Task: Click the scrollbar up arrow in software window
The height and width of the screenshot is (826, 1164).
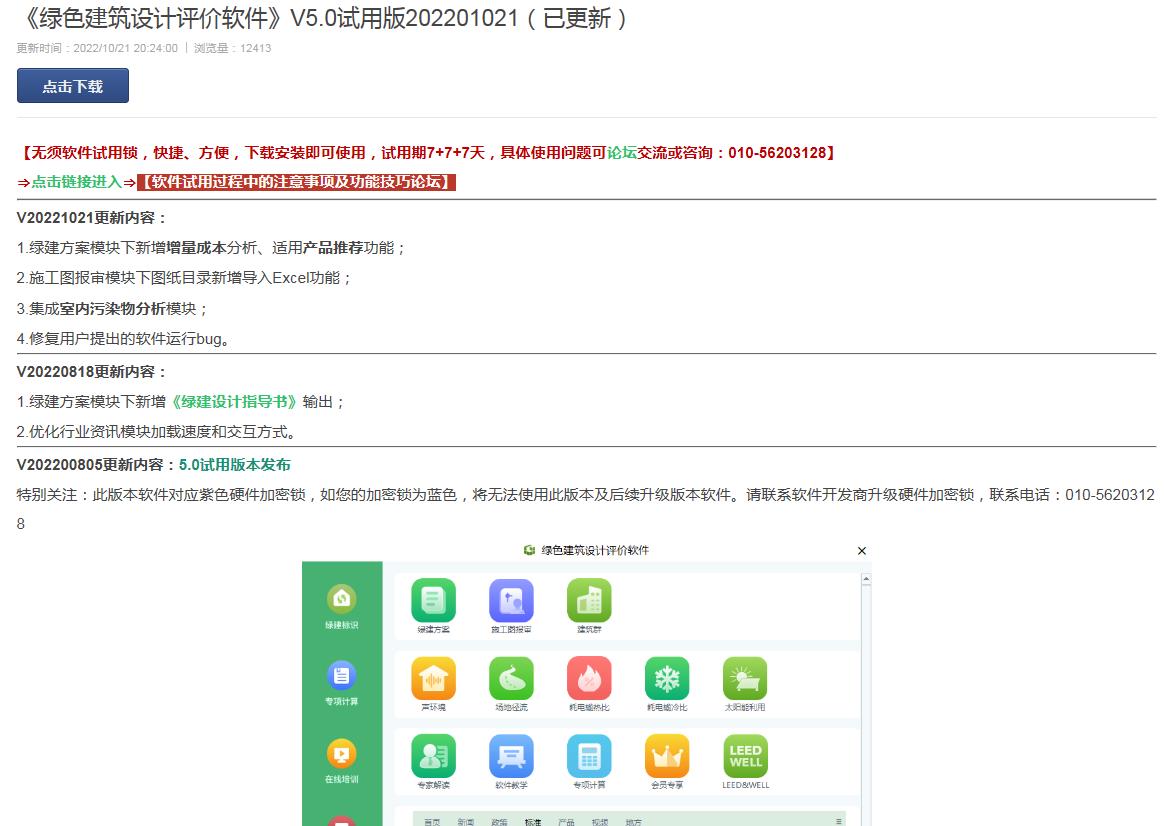Action: click(x=866, y=580)
